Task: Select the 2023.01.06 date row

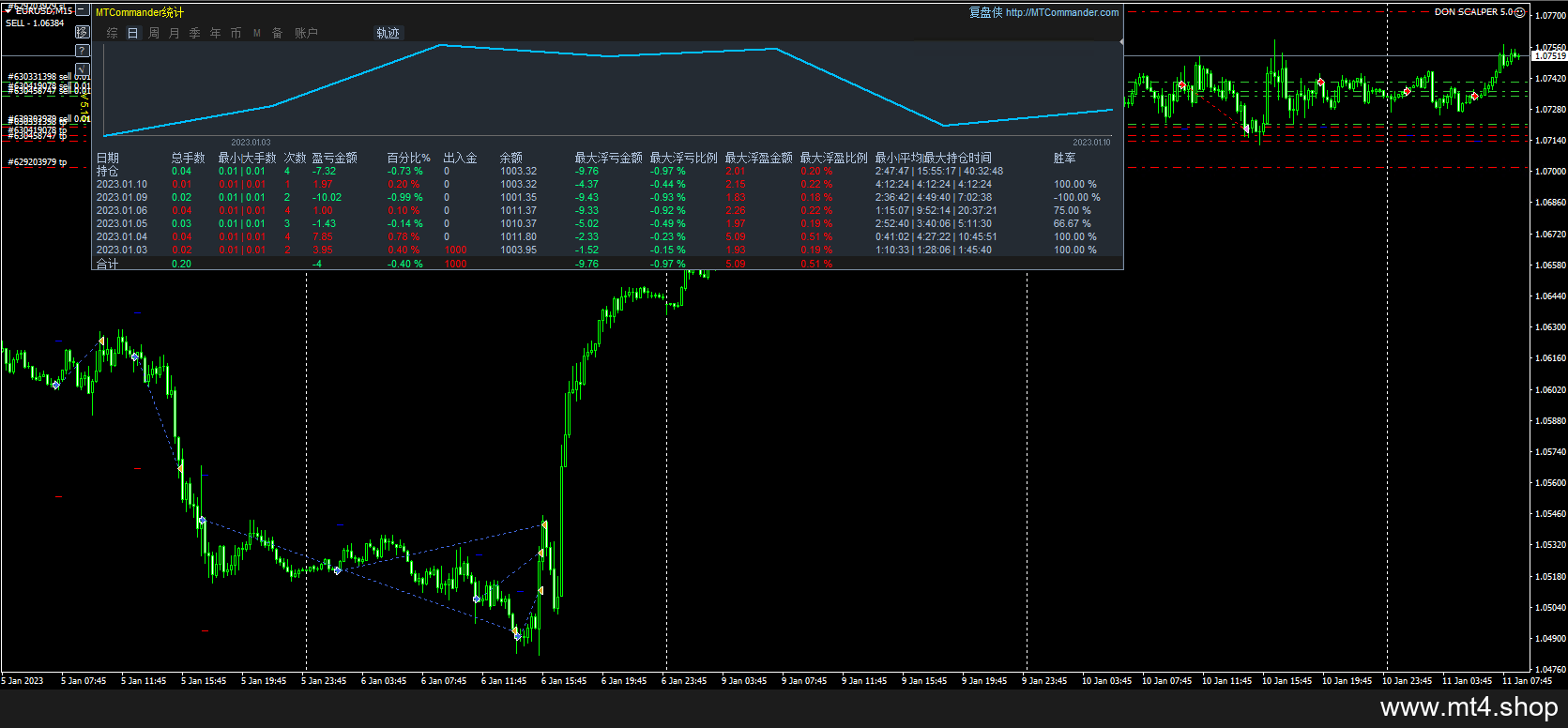Action: click(607, 210)
